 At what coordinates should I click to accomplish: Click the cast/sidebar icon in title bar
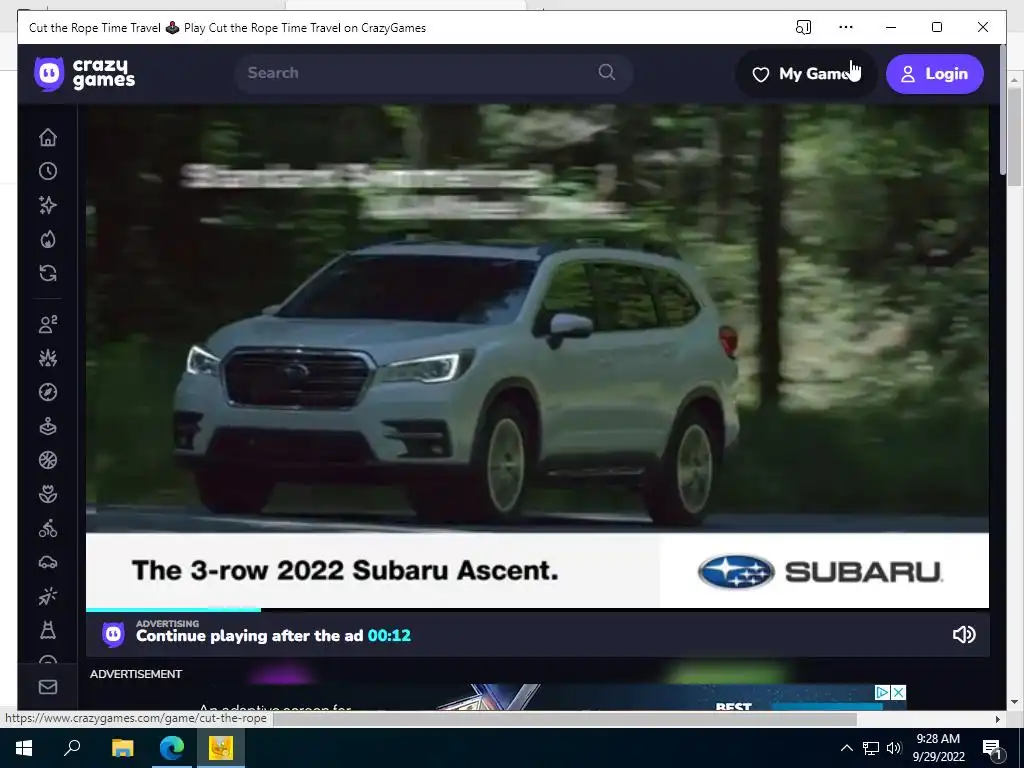(803, 27)
